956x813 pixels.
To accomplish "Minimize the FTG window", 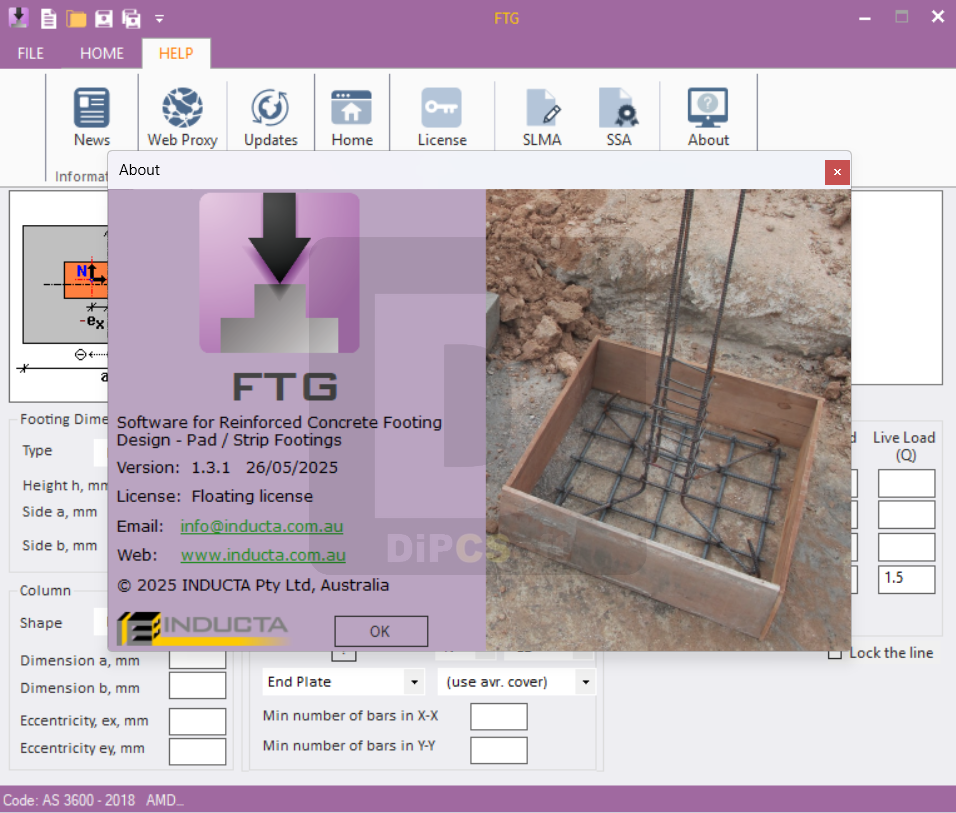I will coord(865,18).
